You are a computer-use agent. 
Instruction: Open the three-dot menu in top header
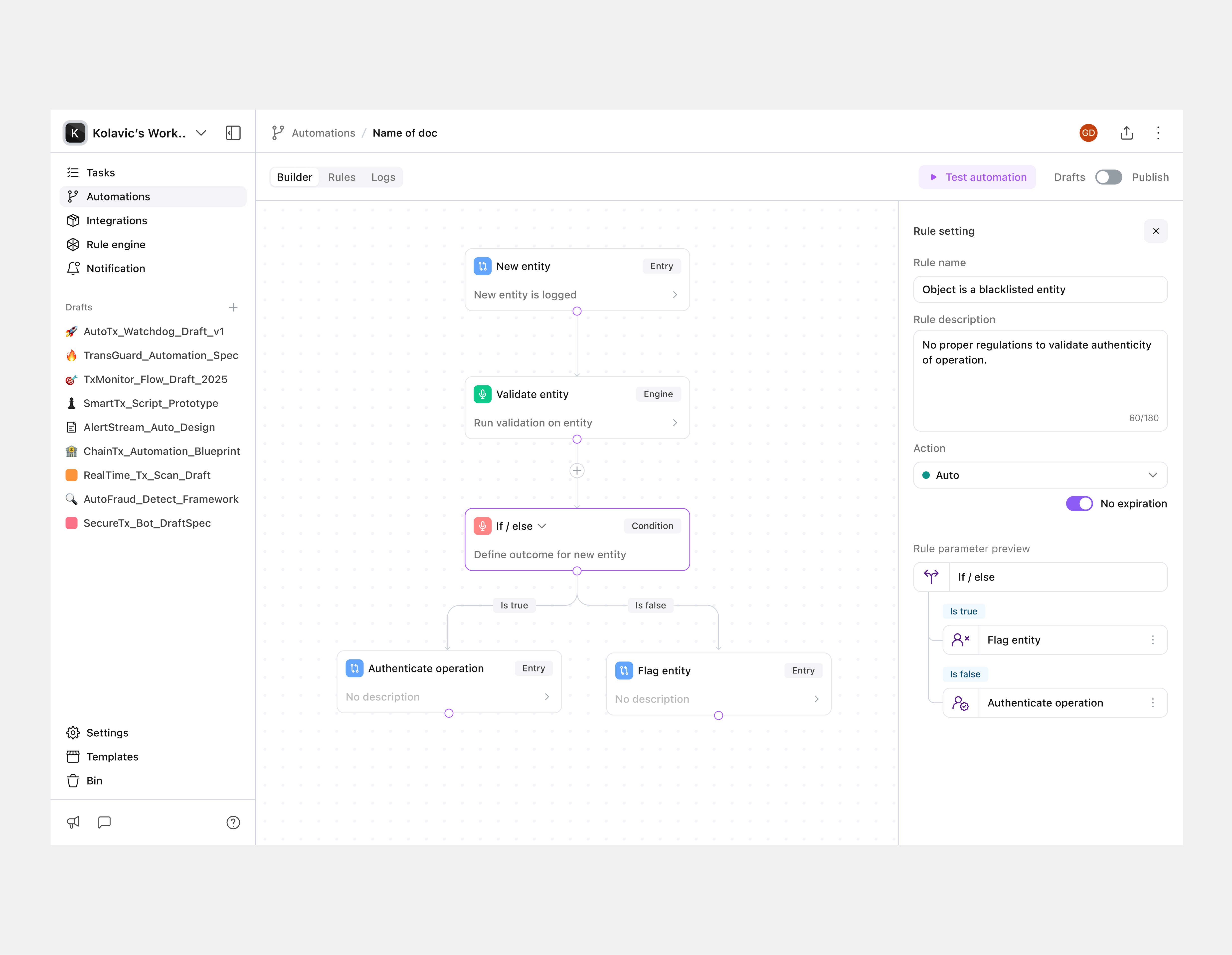coord(1158,133)
